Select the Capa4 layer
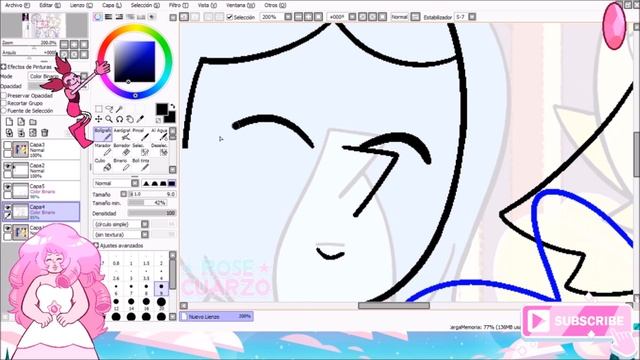Viewport: 640px width, 360px height. point(41,212)
